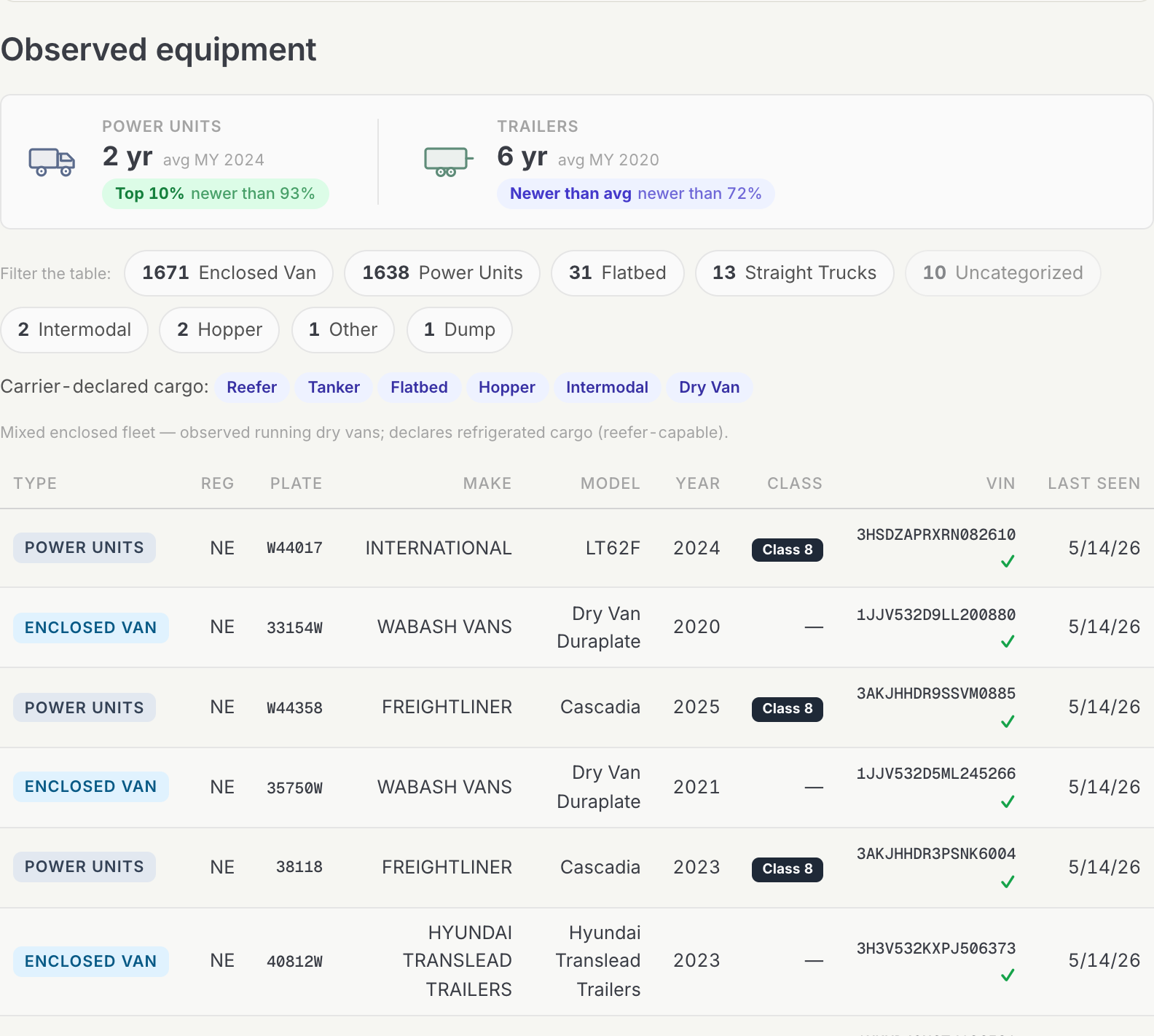Select plate 38118

(299, 867)
